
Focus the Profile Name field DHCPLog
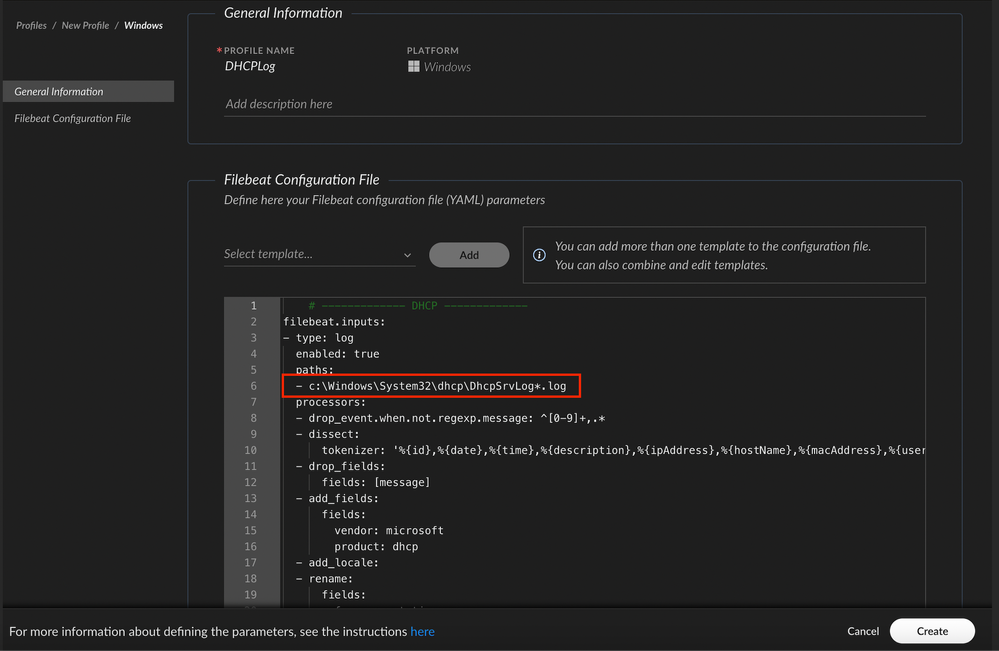click(250, 67)
